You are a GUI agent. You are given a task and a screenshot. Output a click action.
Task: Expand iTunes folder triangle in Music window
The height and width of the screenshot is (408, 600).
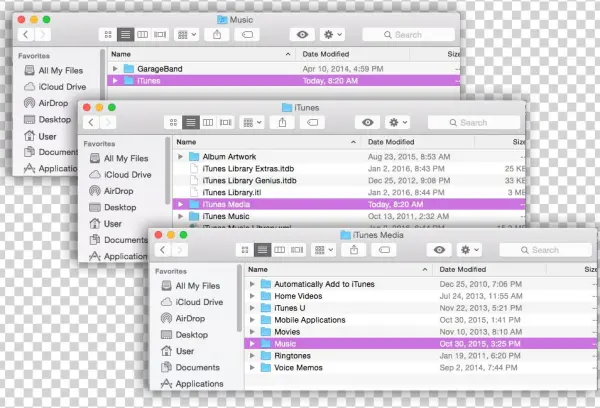[x=115, y=81]
